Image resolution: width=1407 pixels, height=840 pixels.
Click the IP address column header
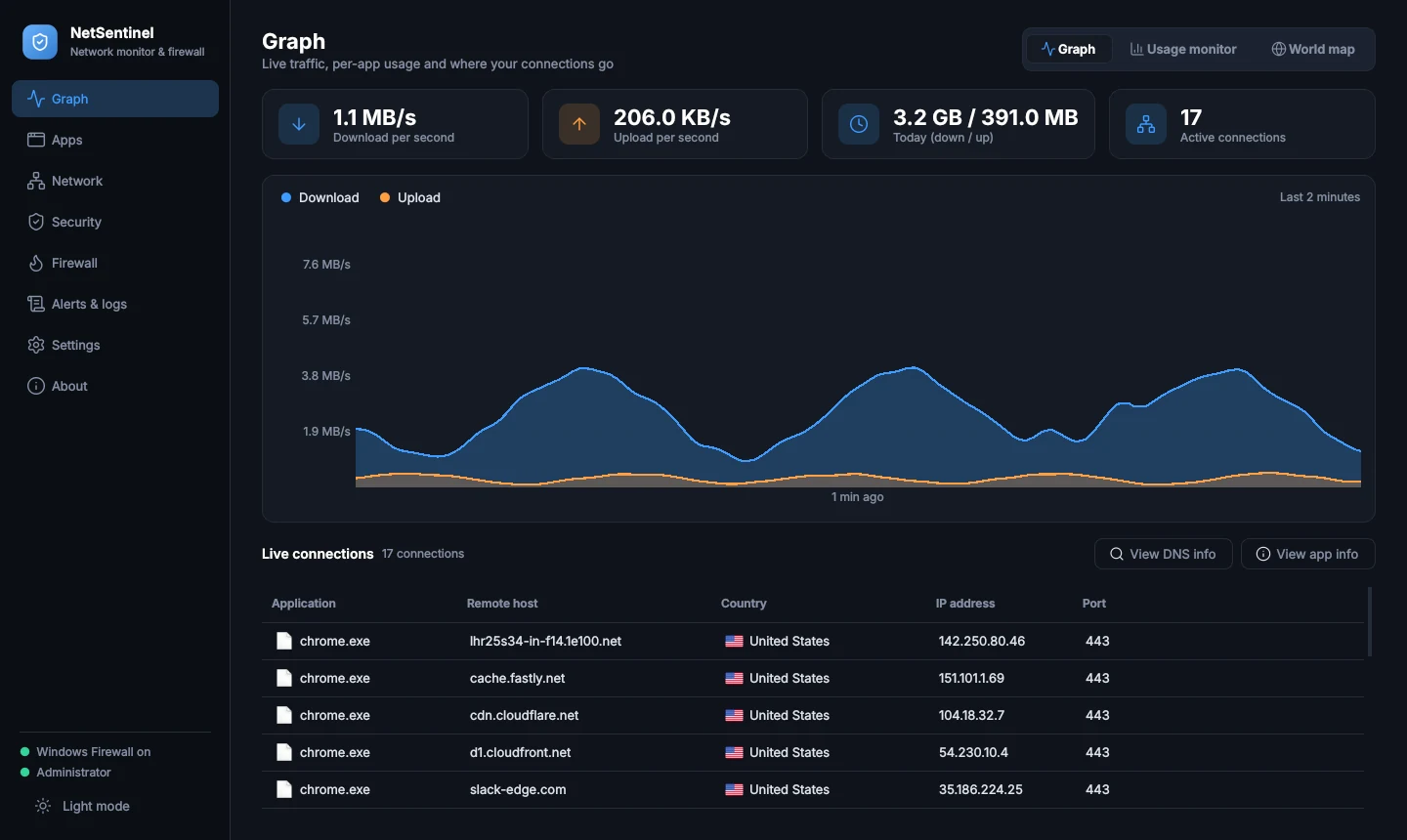pyautogui.click(x=965, y=604)
